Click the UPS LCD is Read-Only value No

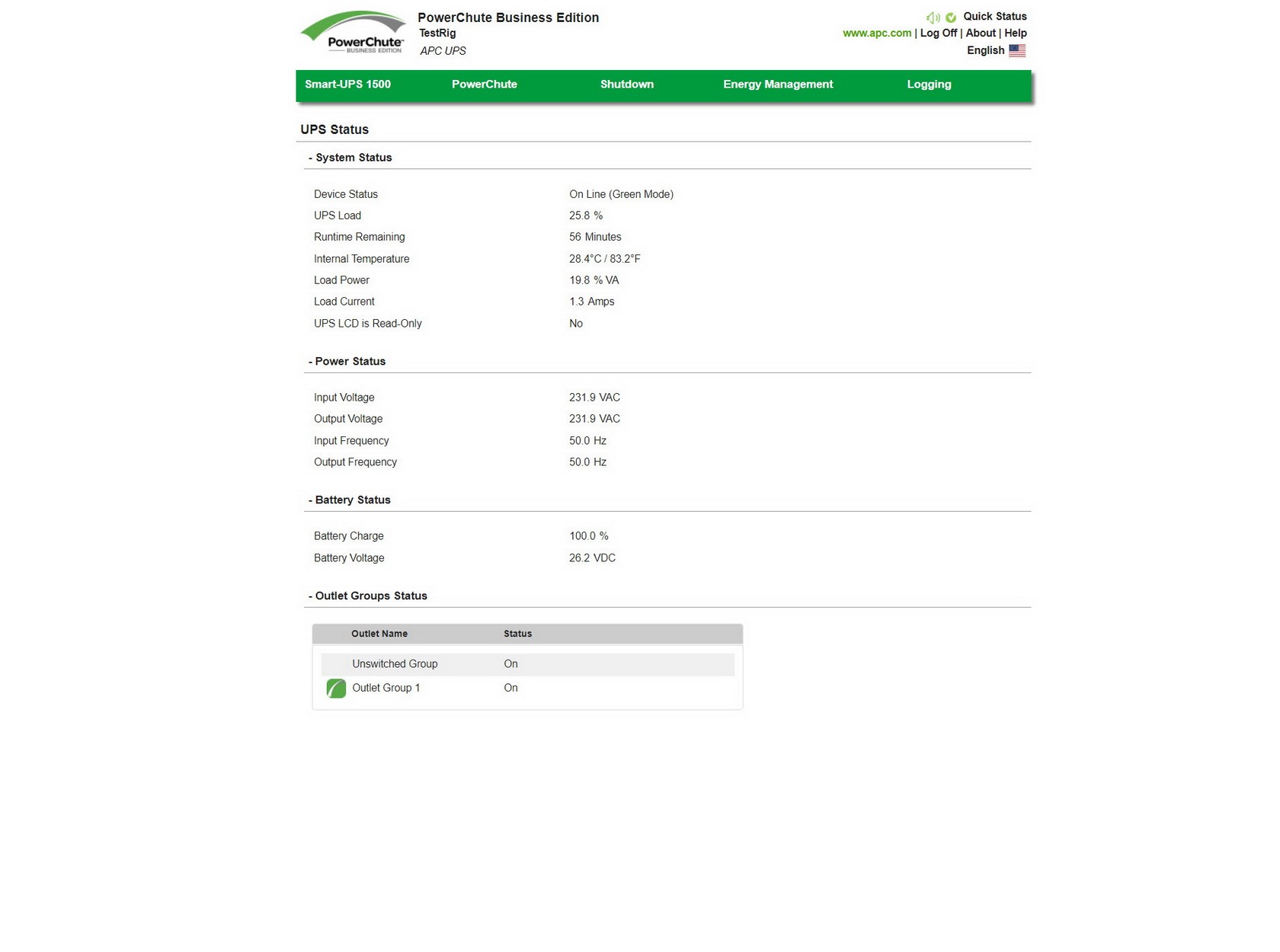(x=576, y=324)
